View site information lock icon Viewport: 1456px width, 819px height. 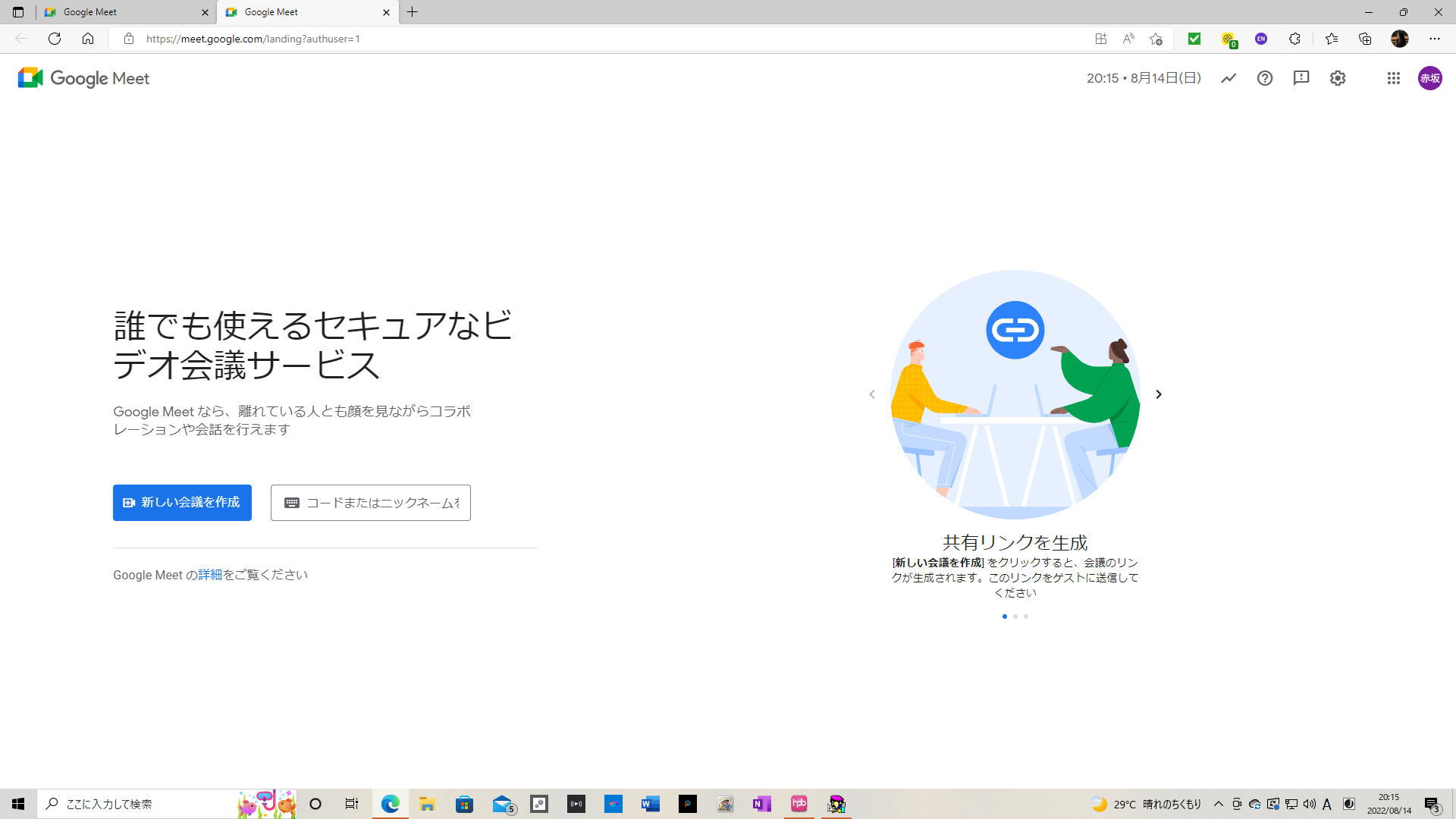pyautogui.click(x=129, y=39)
